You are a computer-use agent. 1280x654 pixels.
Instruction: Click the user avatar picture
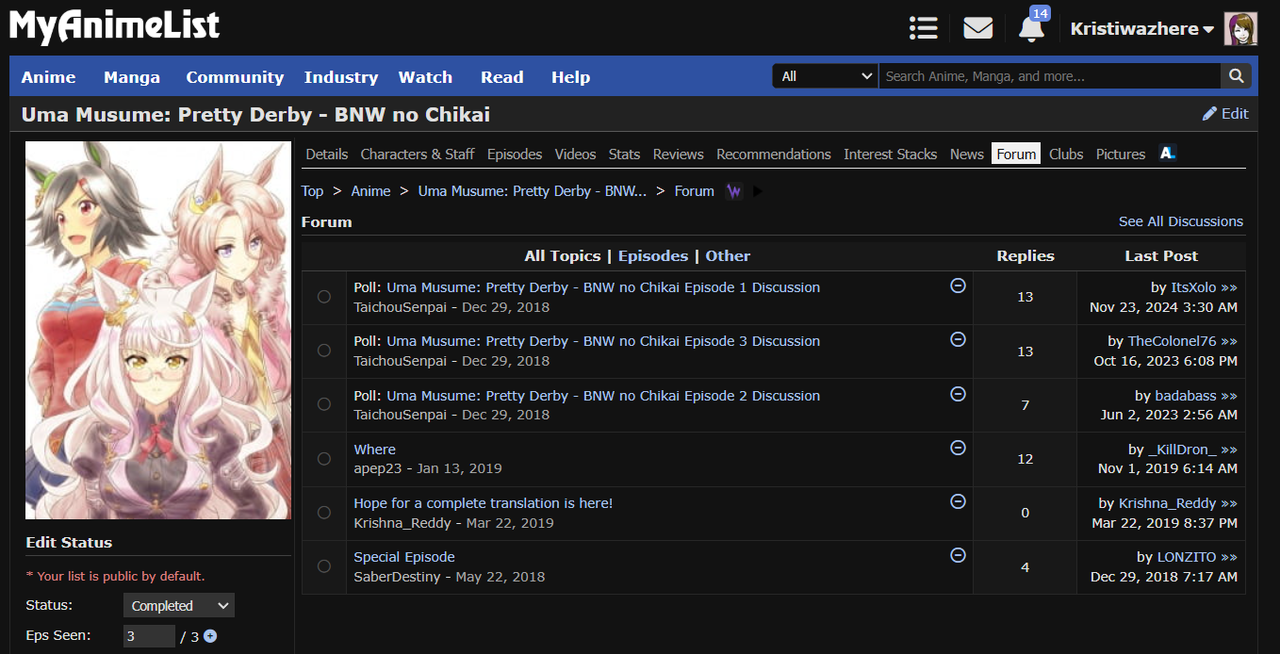1241,29
